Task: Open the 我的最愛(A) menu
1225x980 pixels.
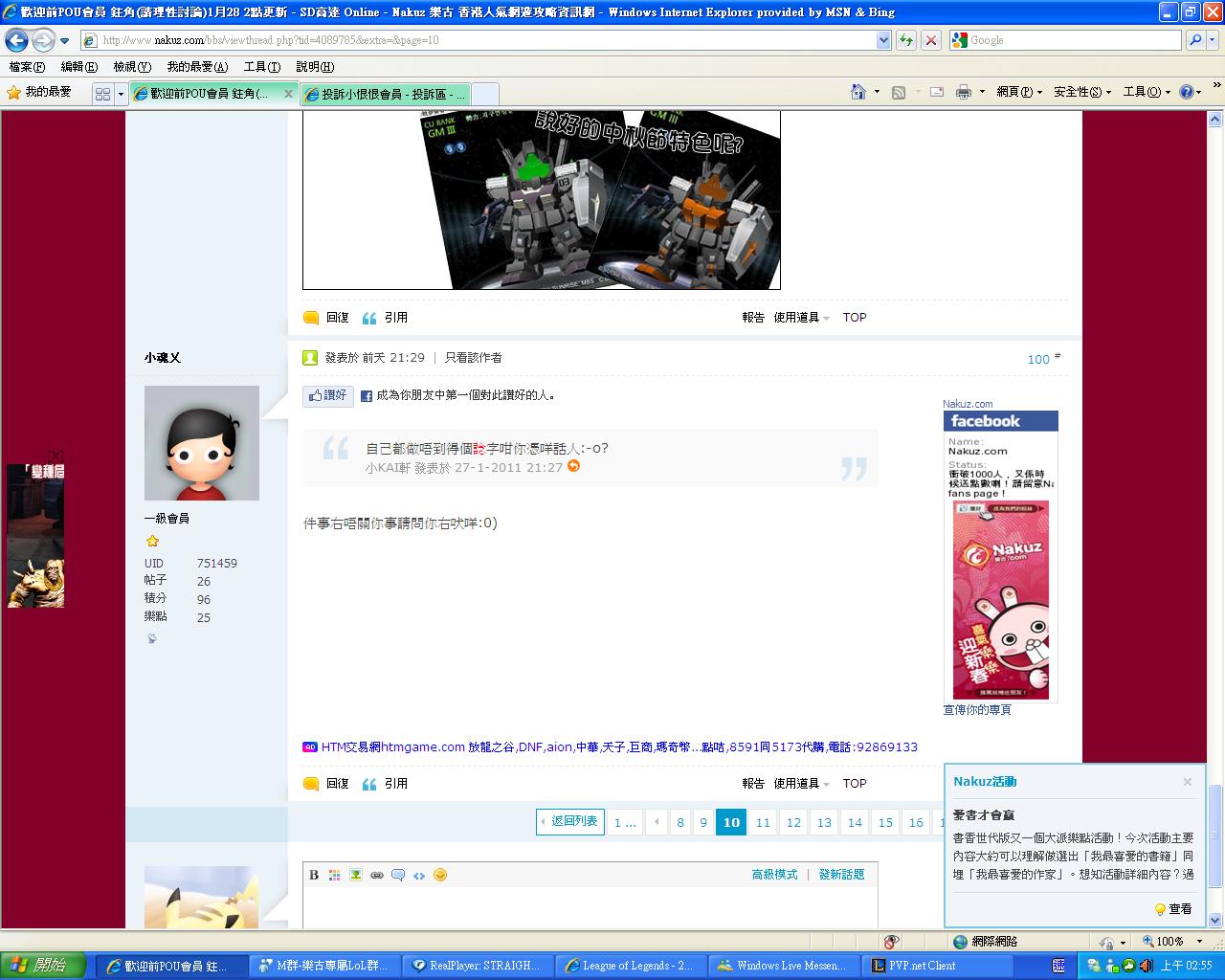Action: pyautogui.click(x=197, y=67)
